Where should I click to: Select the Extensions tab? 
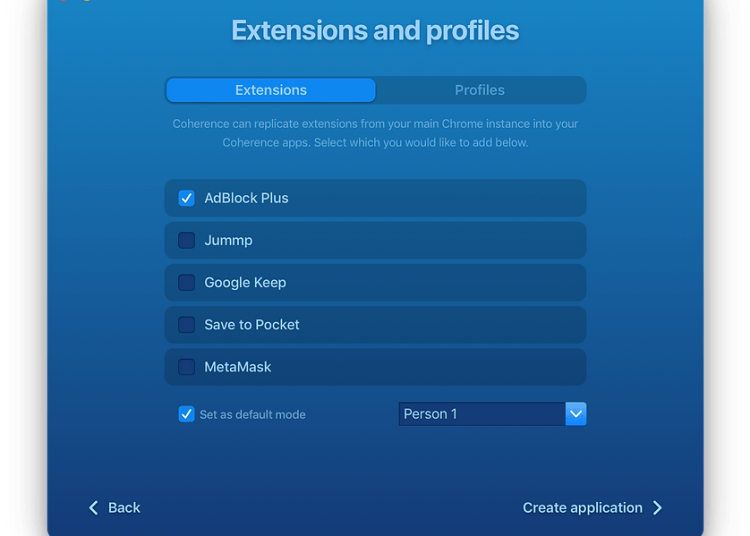pos(271,90)
